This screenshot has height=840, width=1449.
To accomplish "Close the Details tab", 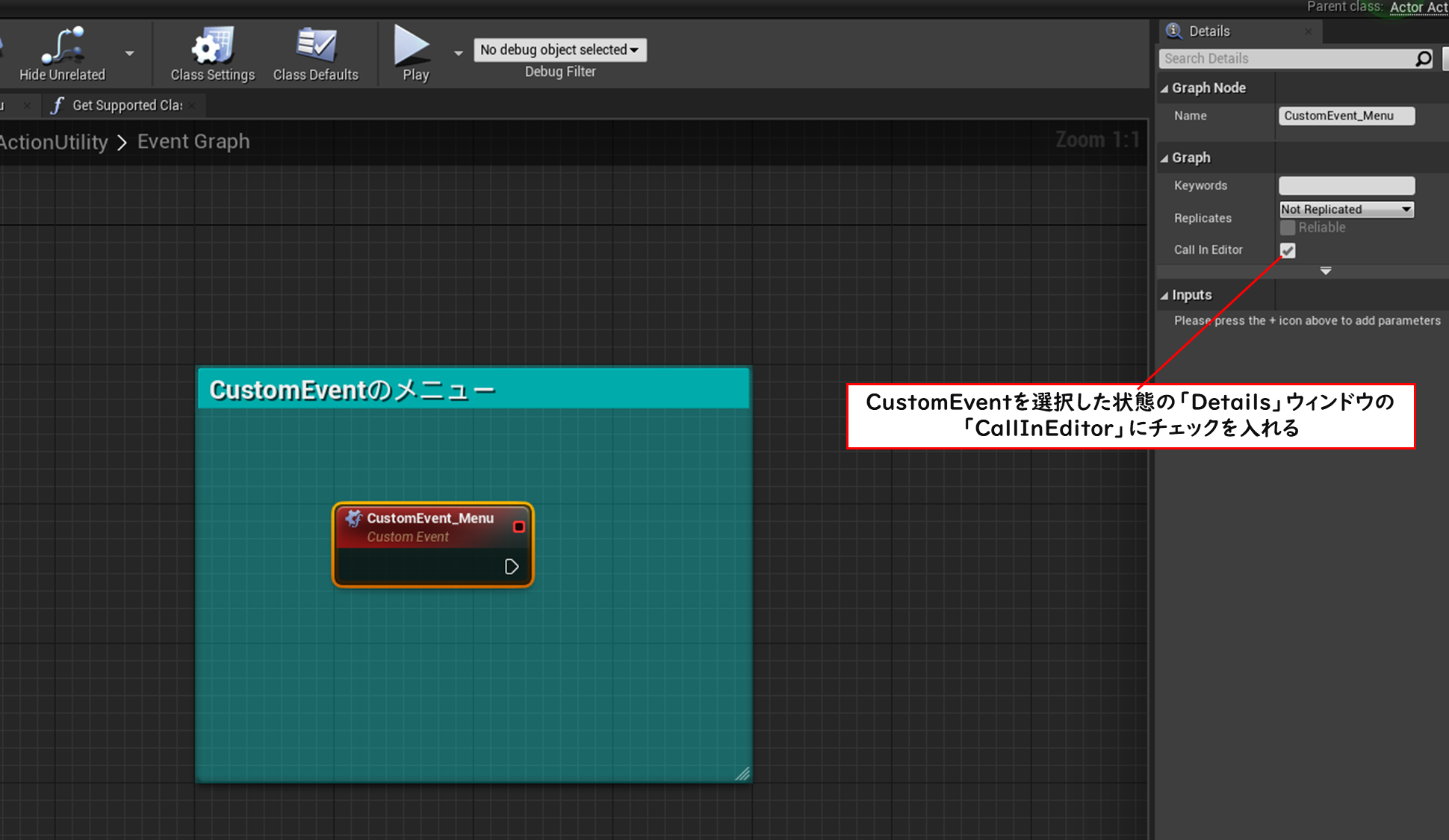I will coord(1309,31).
